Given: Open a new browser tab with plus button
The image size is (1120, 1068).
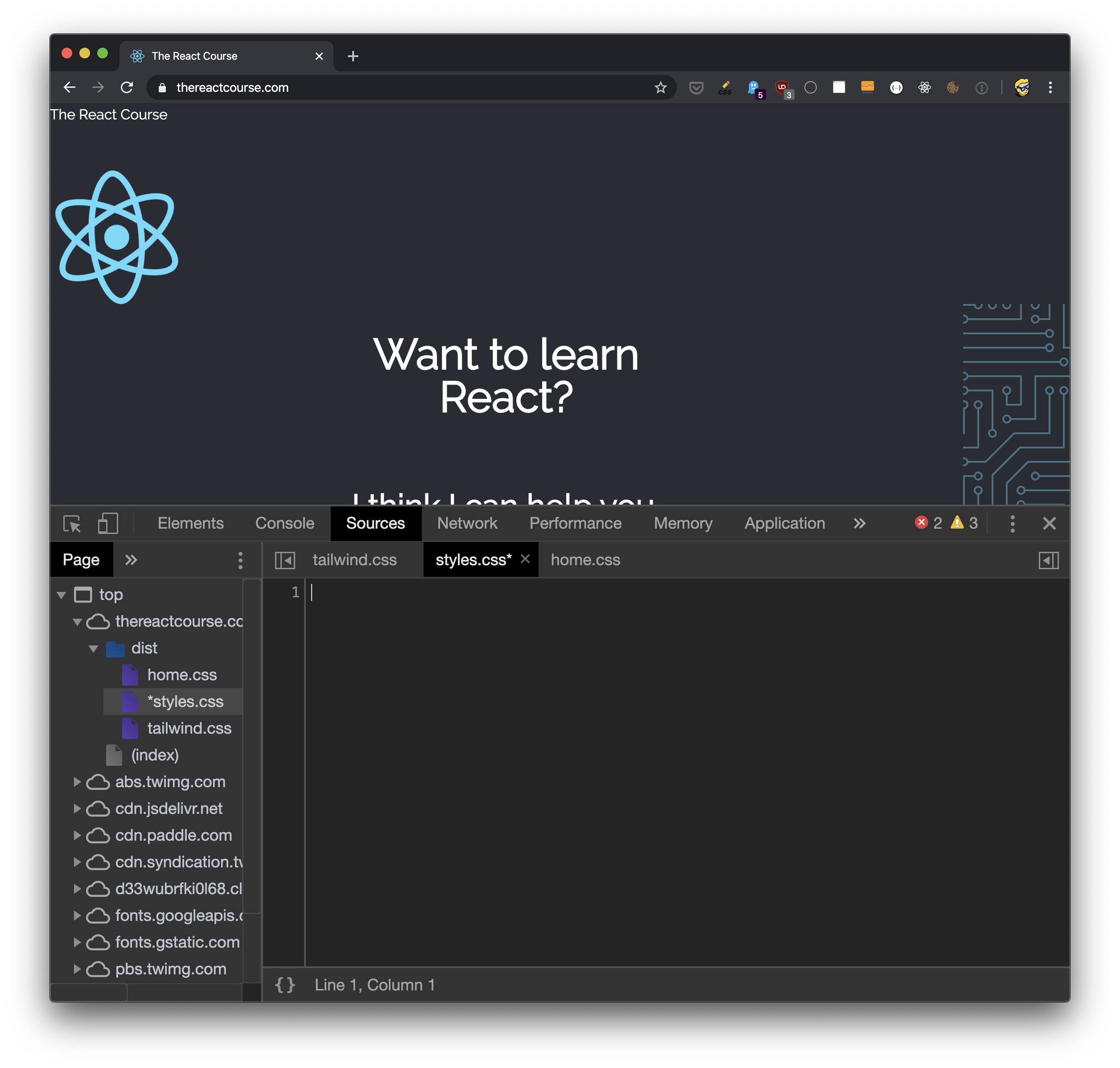Looking at the screenshot, I should 353,56.
